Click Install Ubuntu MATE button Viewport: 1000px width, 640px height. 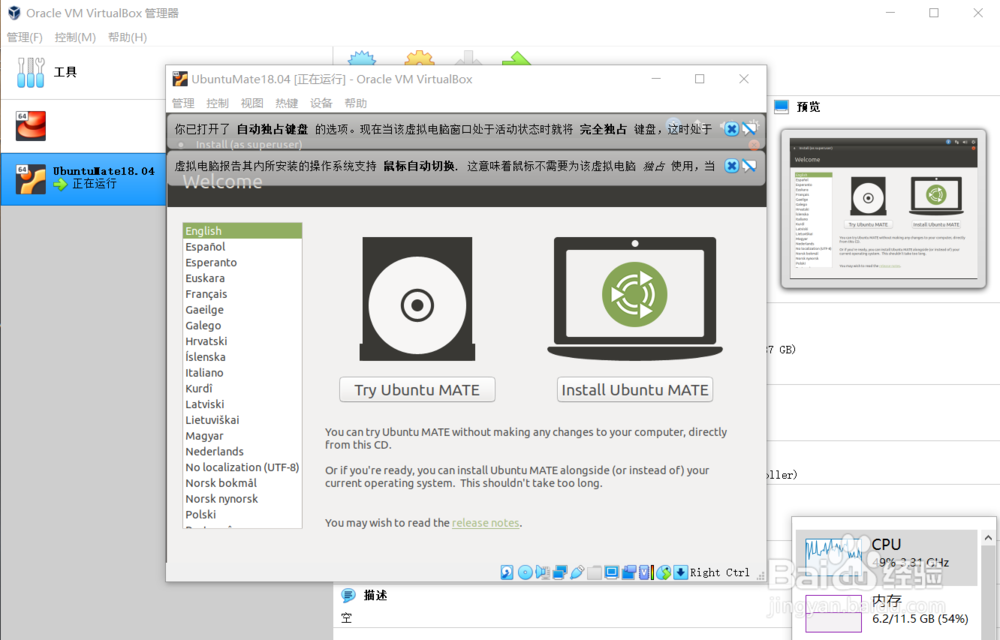[x=635, y=389]
